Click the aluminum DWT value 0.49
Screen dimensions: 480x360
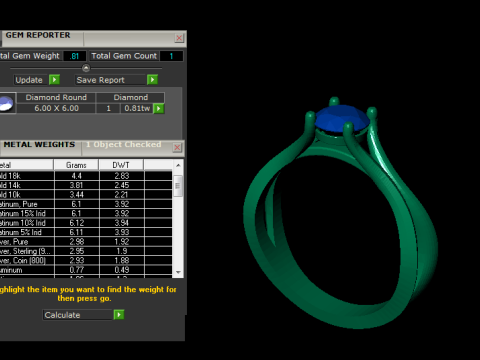tap(122, 270)
